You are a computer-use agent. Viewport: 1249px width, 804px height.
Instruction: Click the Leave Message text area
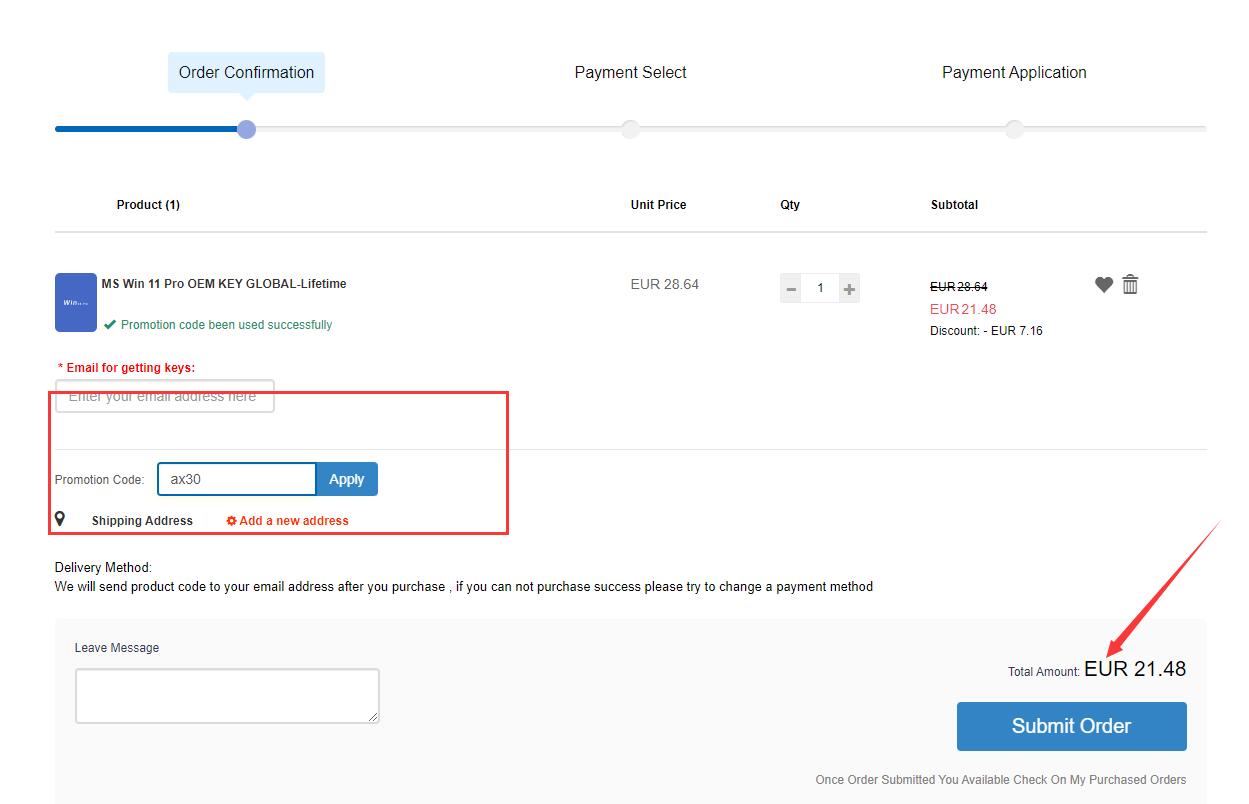click(227, 696)
